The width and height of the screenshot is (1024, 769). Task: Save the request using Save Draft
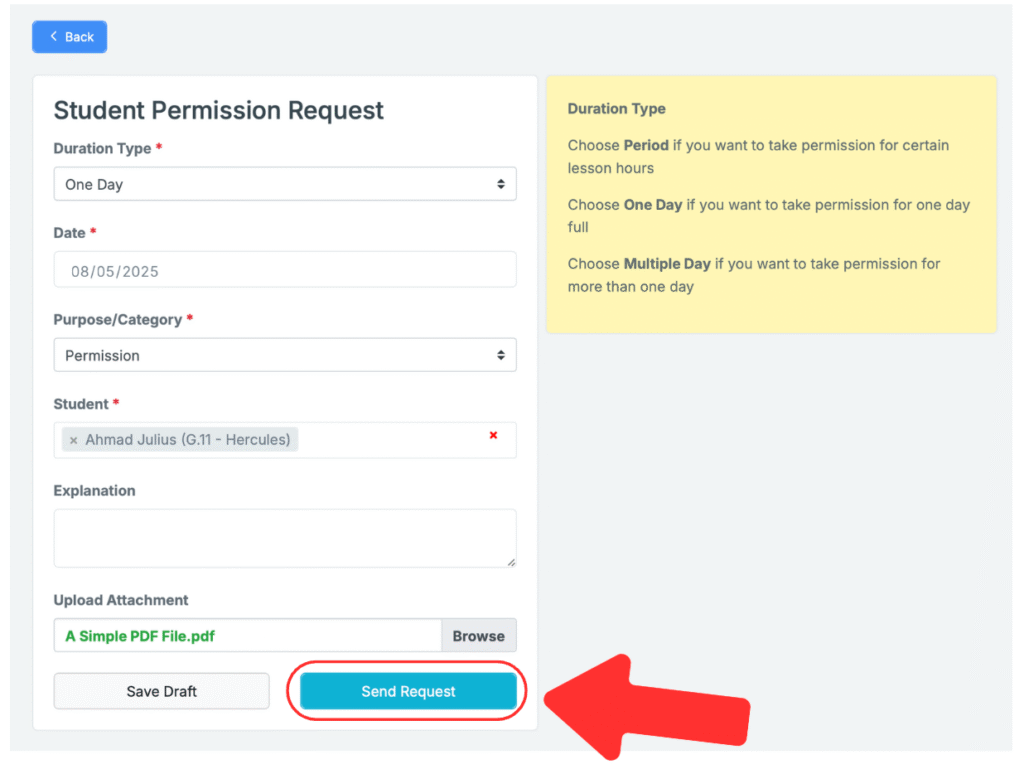(x=161, y=691)
